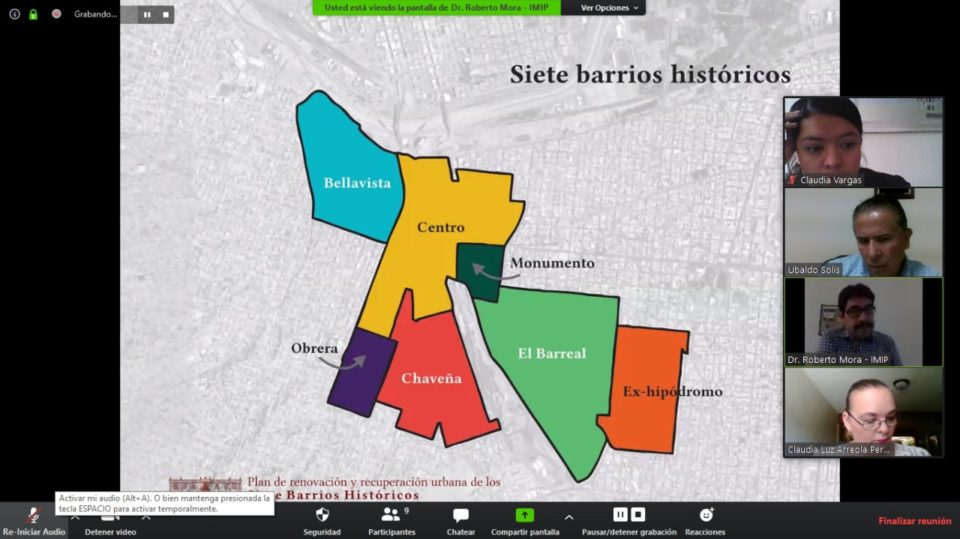Open the Participantes panel

(391, 515)
